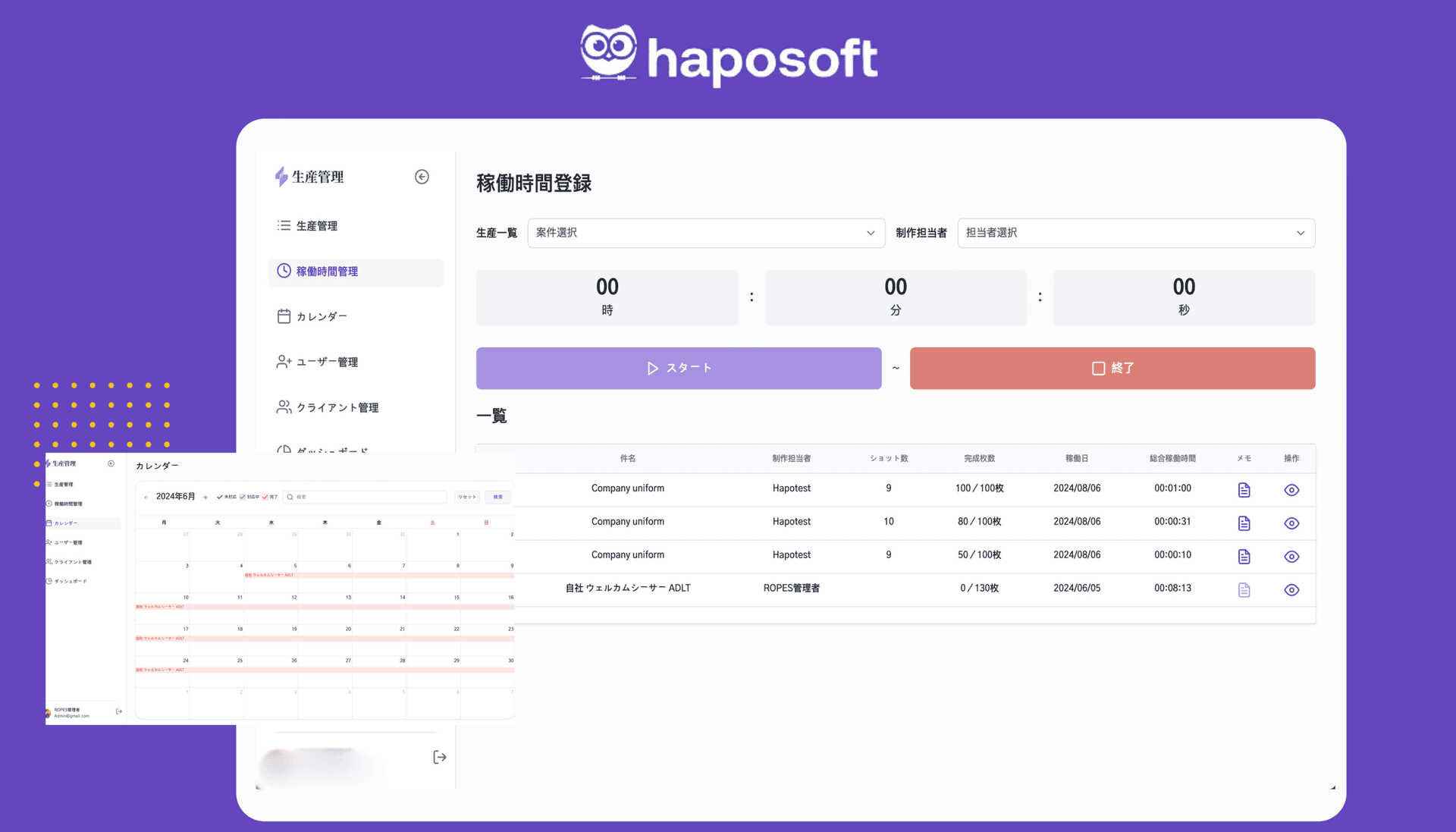Toggle the 対応中 checkbox in calendar

[x=243, y=498]
